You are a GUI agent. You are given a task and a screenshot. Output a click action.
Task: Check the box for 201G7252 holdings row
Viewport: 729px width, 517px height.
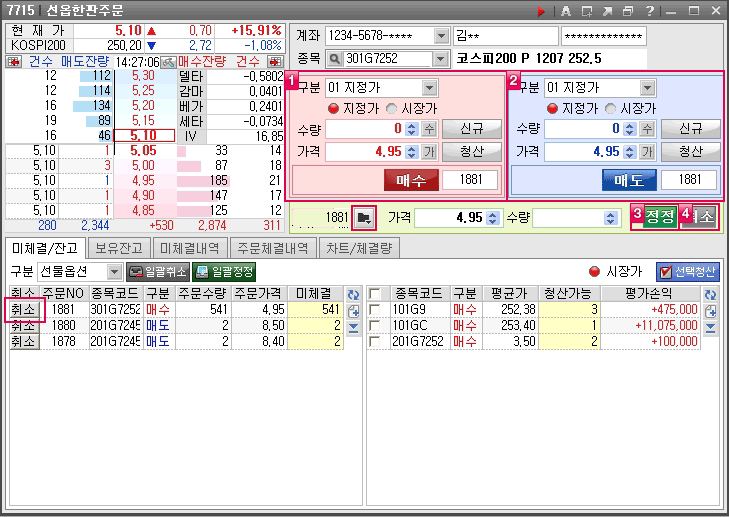(374, 342)
